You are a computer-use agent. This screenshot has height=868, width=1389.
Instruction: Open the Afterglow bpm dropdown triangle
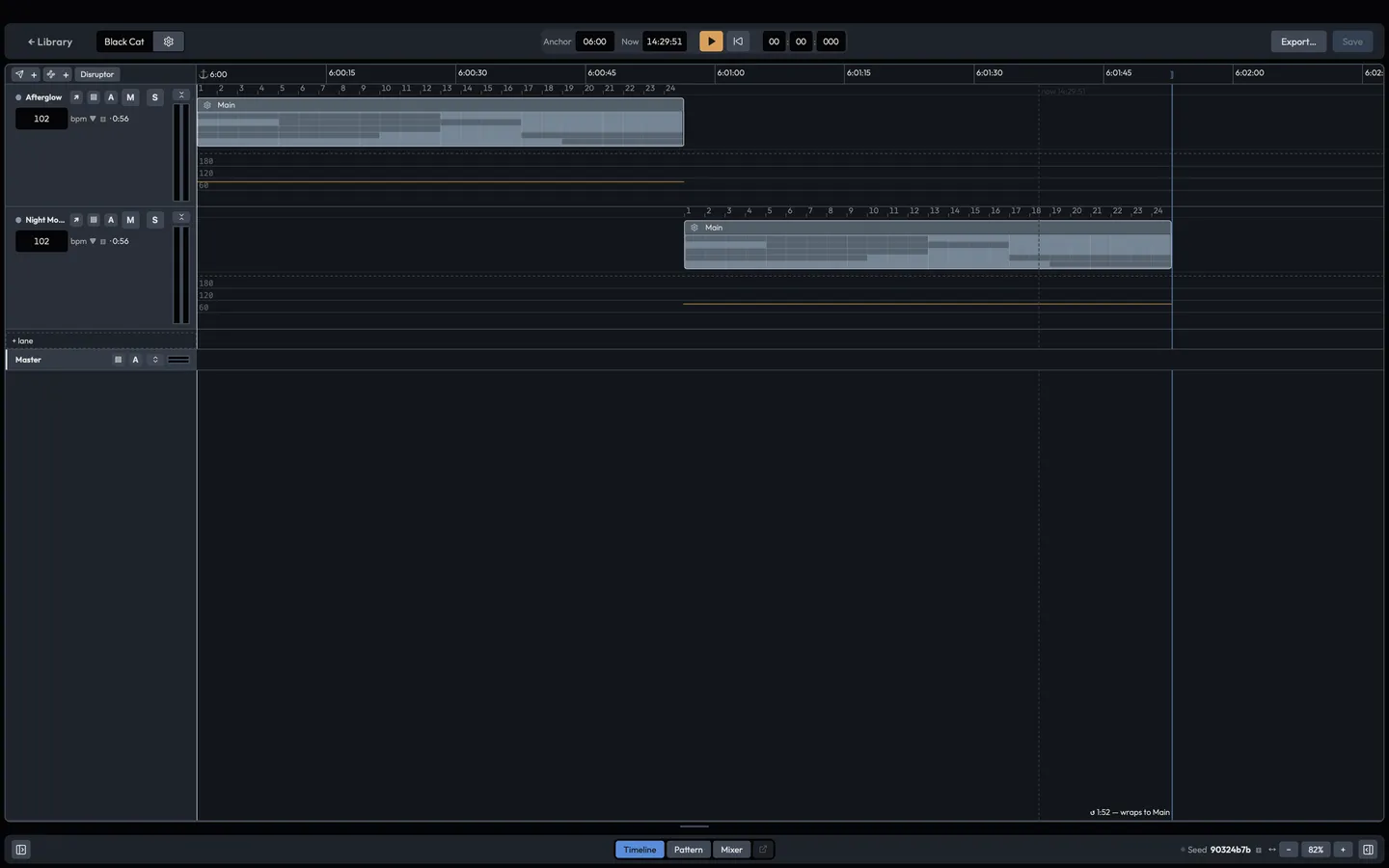click(93, 119)
